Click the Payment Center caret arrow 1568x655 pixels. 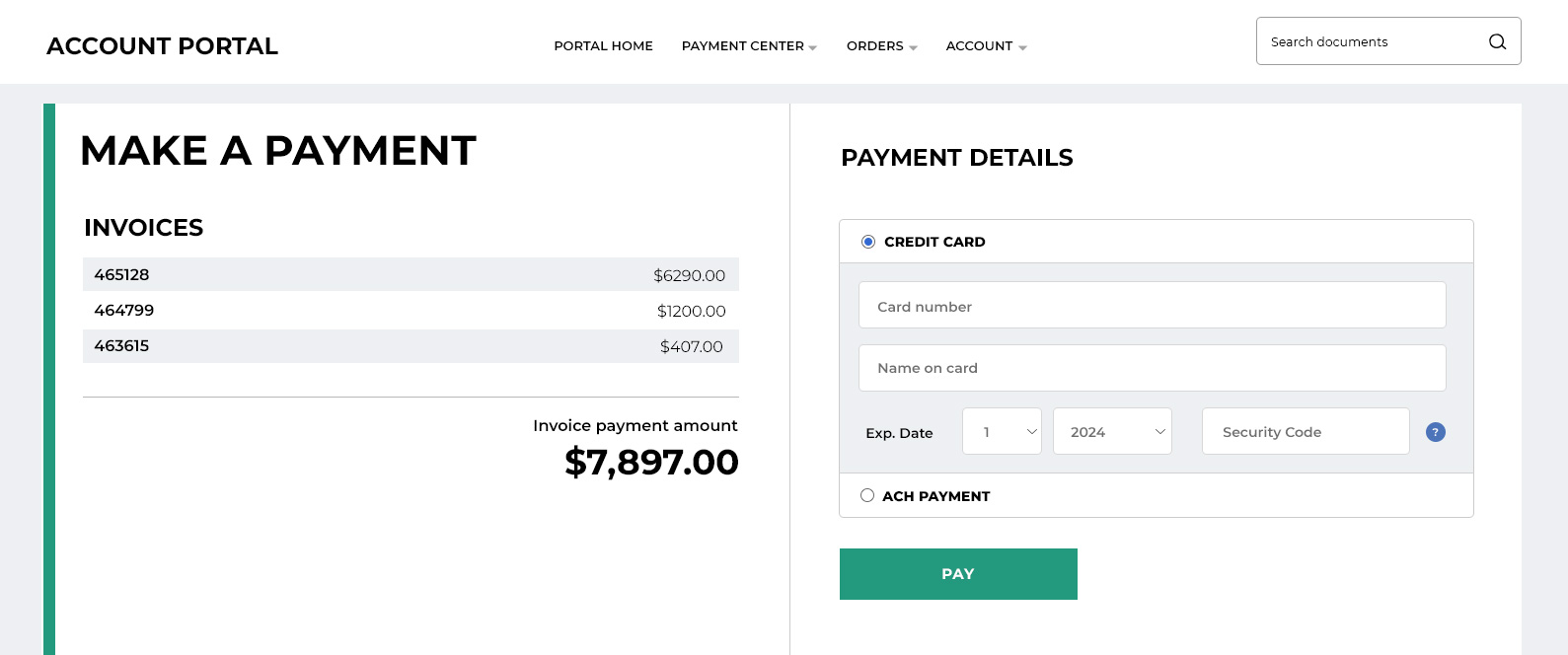point(813,47)
